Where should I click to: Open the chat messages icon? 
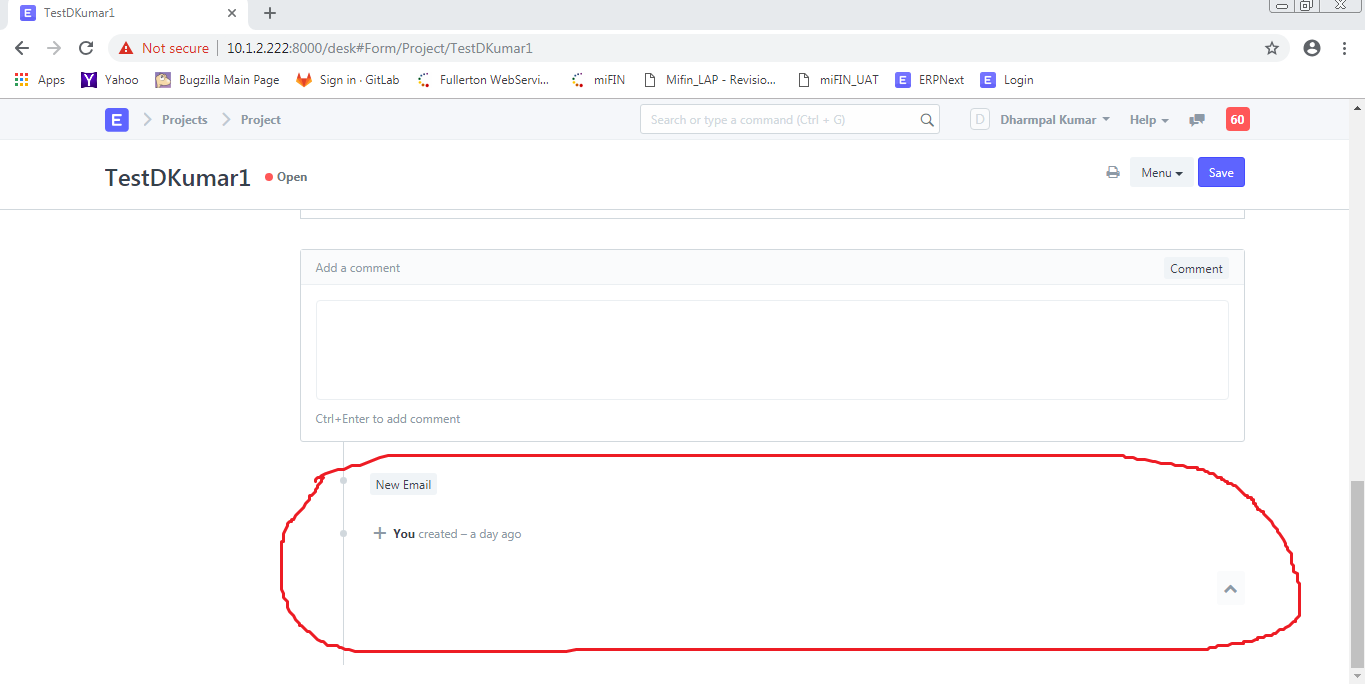pyautogui.click(x=1196, y=119)
